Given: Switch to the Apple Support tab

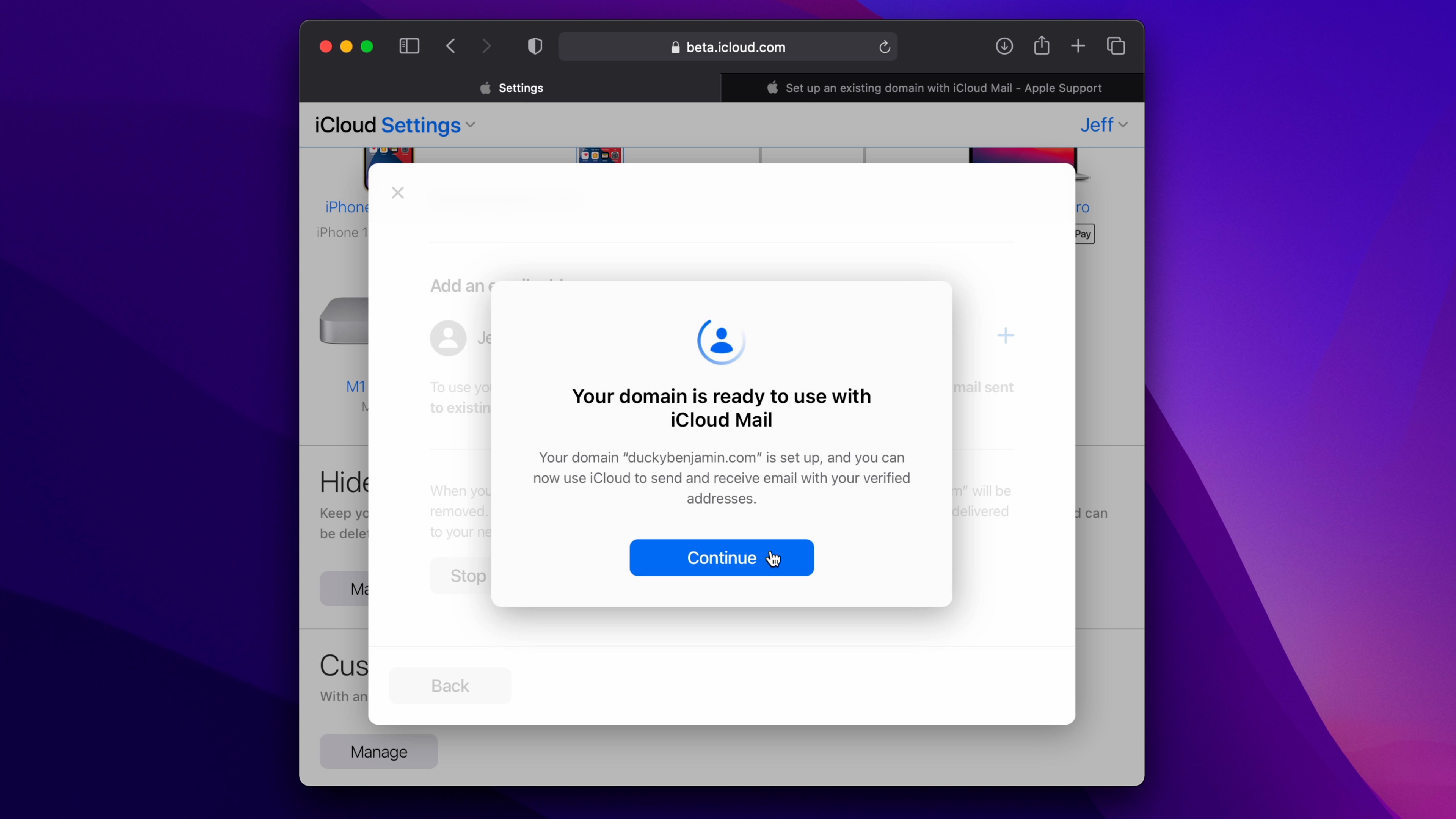Looking at the screenshot, I should pyautogui.click(x=933, y=88).
